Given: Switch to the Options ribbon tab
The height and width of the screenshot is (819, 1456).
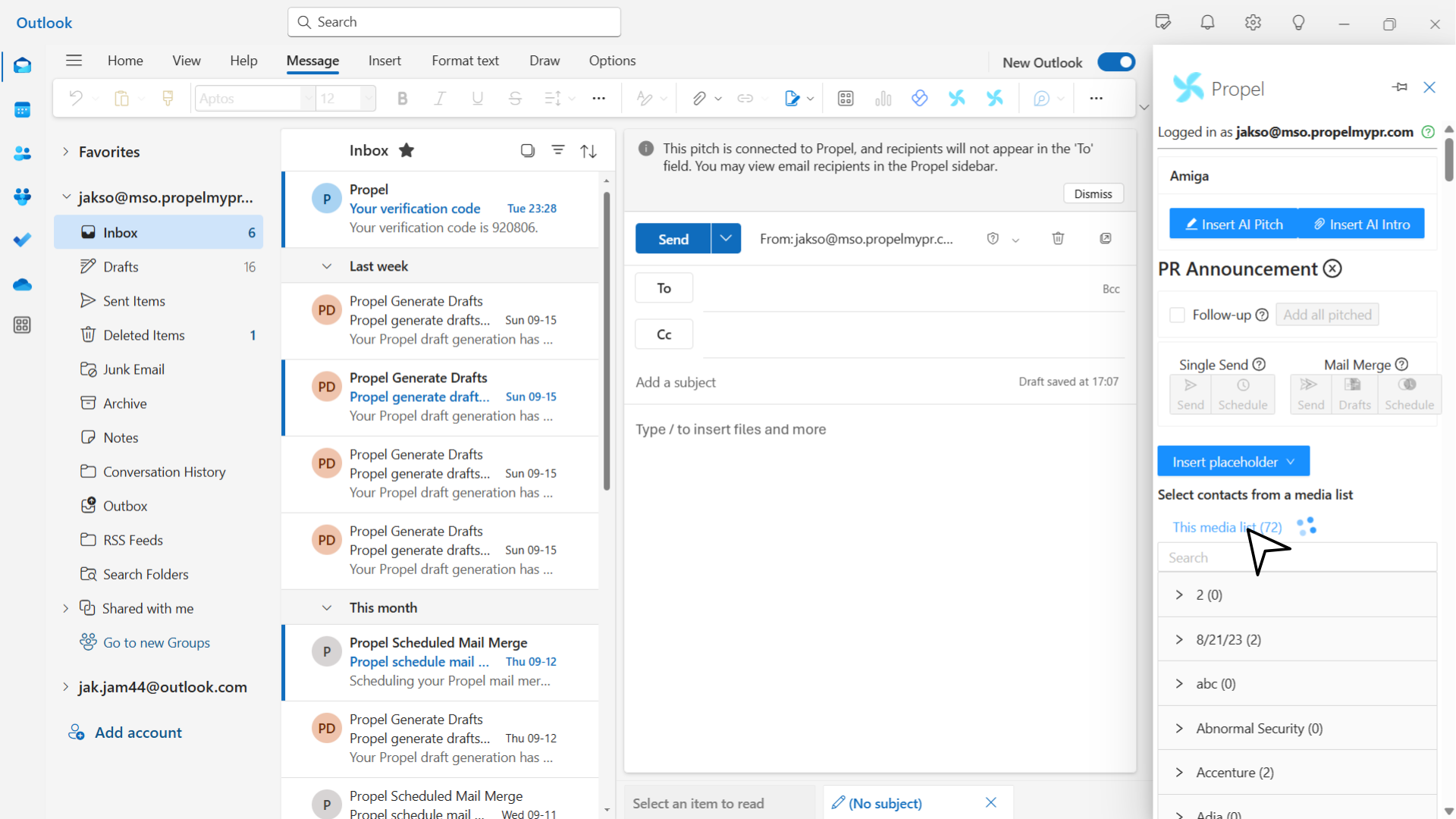Looking at the screenshot, I should pyautogui.click(x=612, y=61).
